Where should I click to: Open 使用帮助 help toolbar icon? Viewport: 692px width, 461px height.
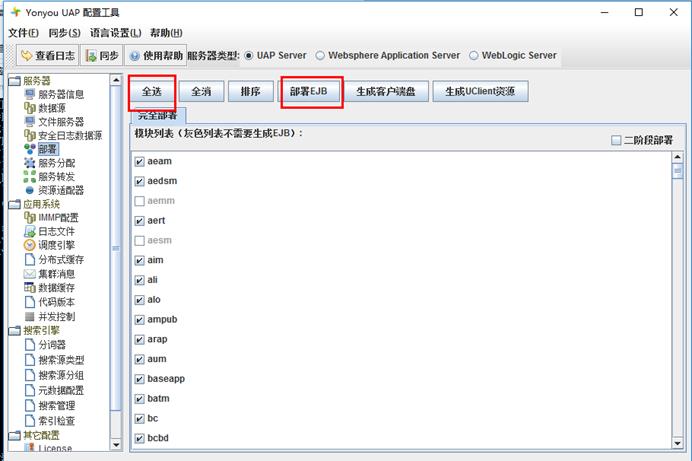coord(135,56)
